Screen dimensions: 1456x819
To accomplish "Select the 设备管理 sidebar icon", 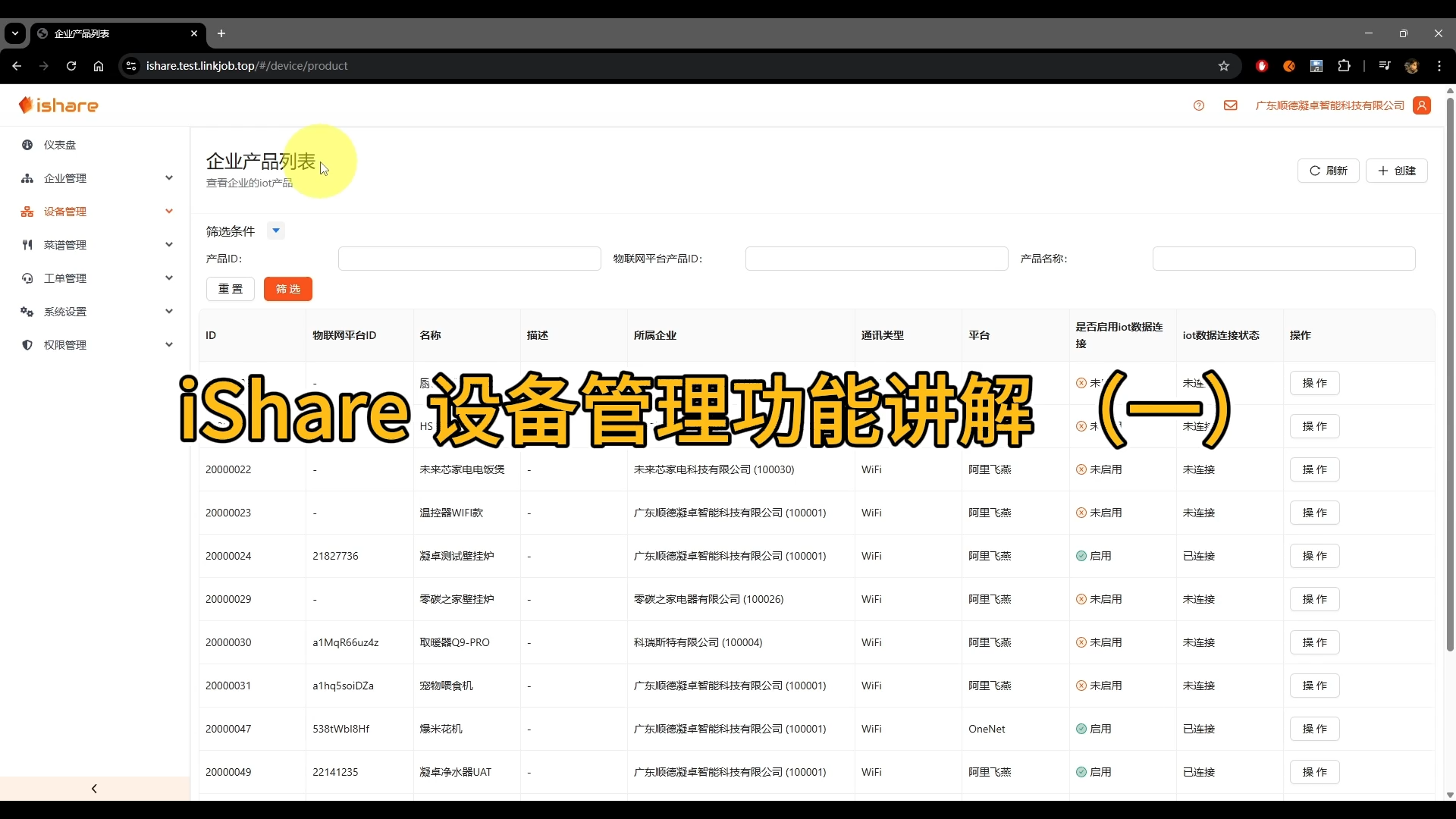I will [x=27, y=212].
